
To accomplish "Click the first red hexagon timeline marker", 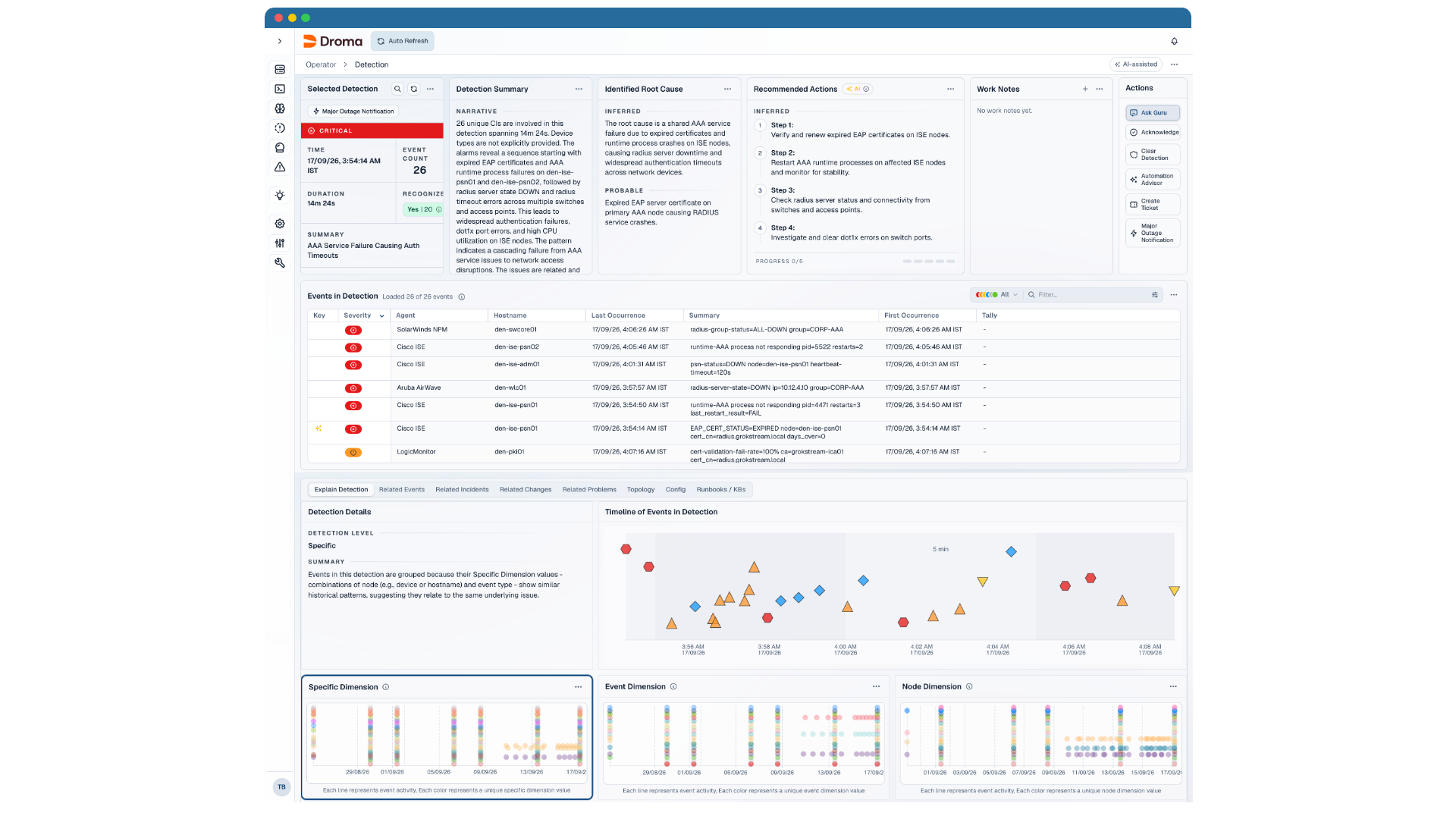I will point(626,549).
